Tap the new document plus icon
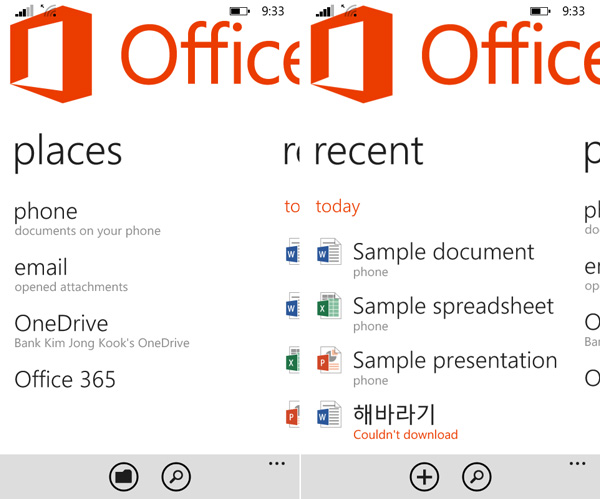The width and height of the screenshot is (600, 499). coord(424,476)
